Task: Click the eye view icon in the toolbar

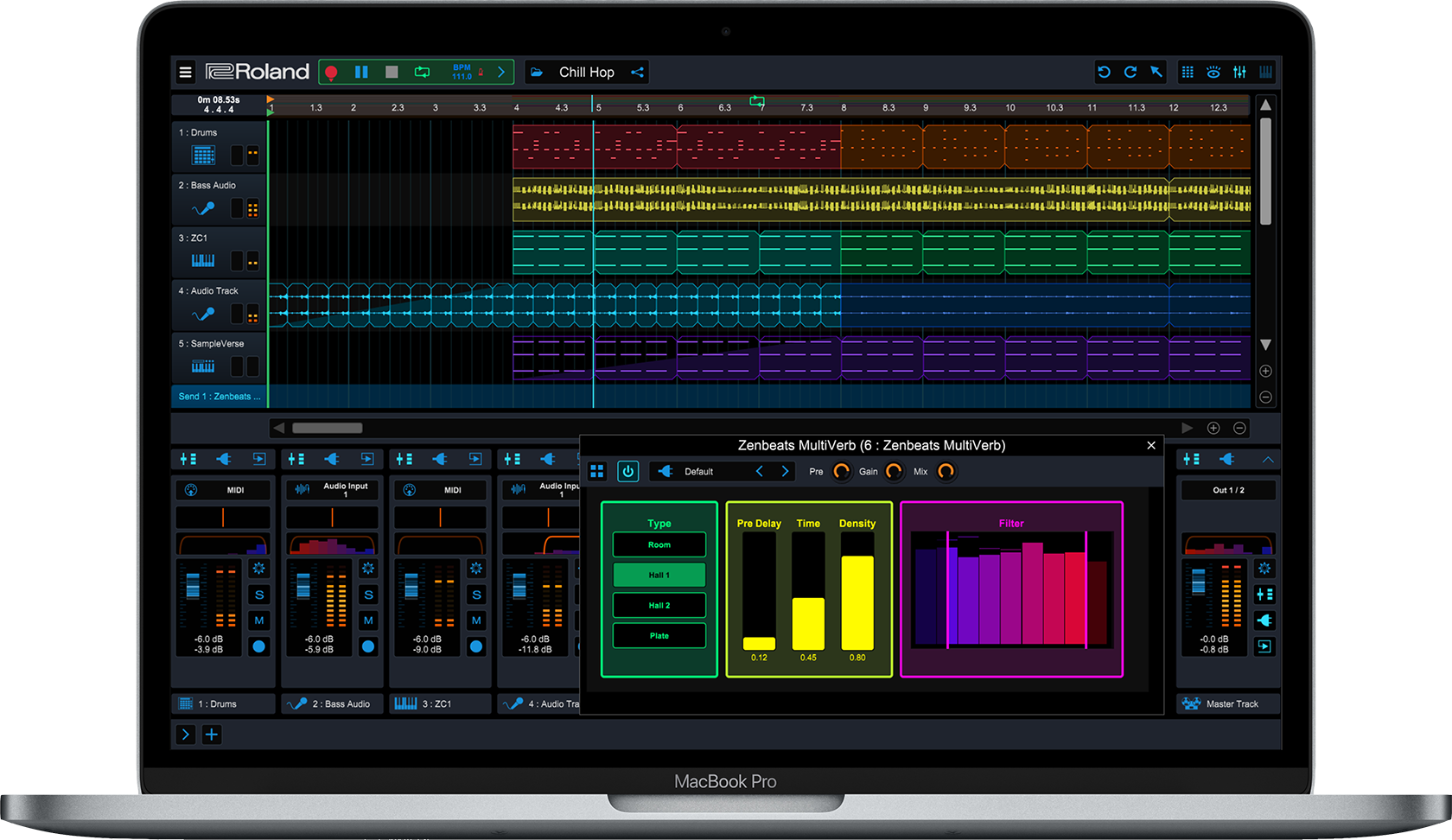Action: pyautogui.click(x=1213, y=72)
